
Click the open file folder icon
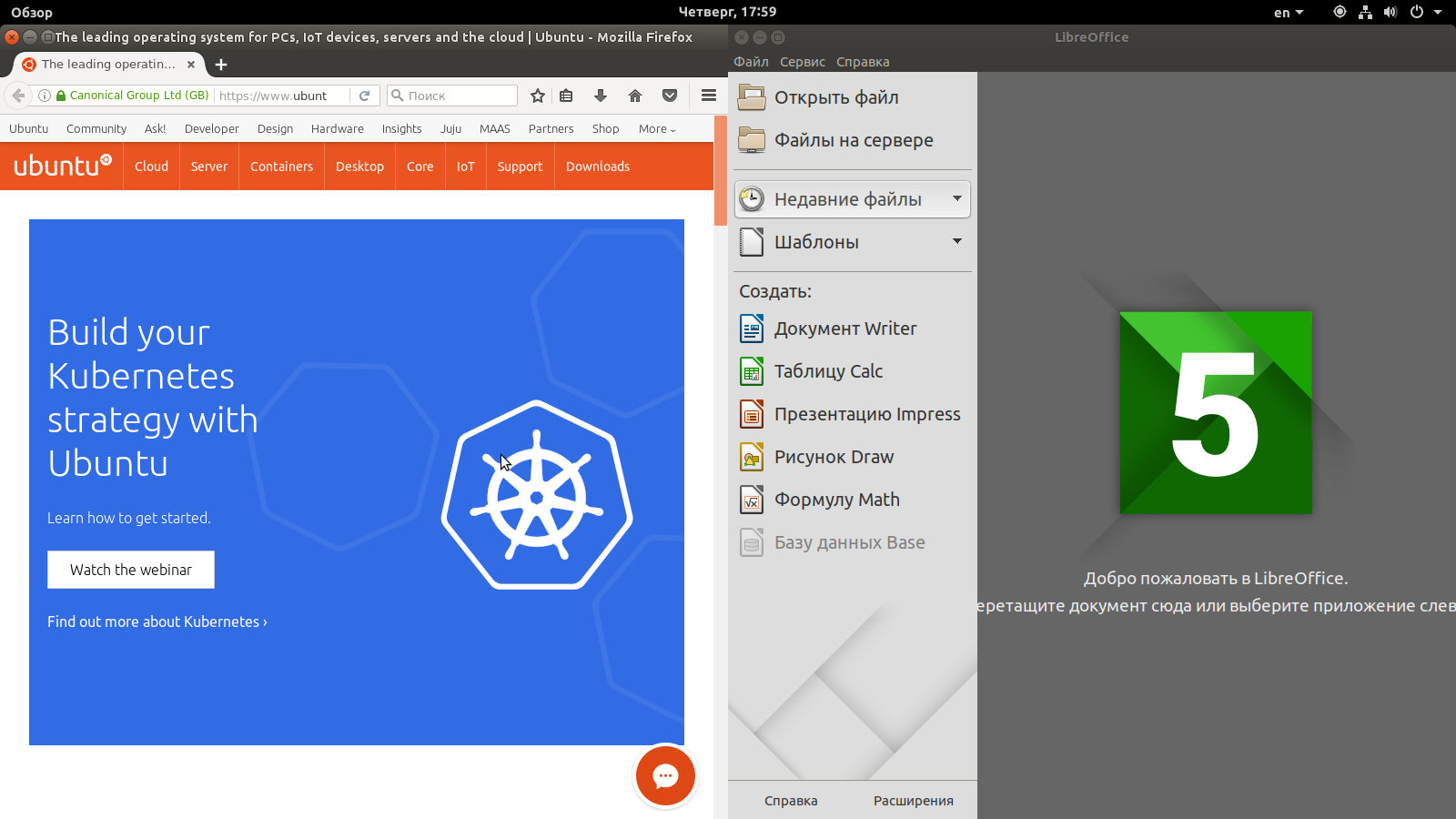point(752,96)
